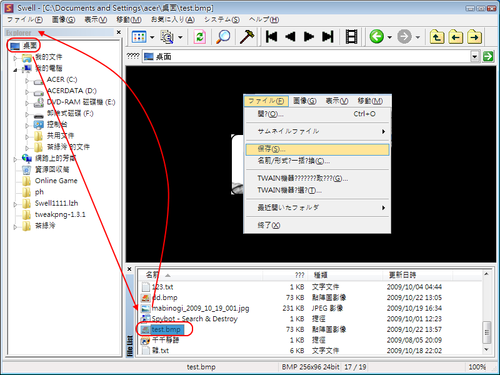
Task: Open the dropdown arrow beside the thumbnail view icon
Action: pyautogui.click(x=152, y=37)
